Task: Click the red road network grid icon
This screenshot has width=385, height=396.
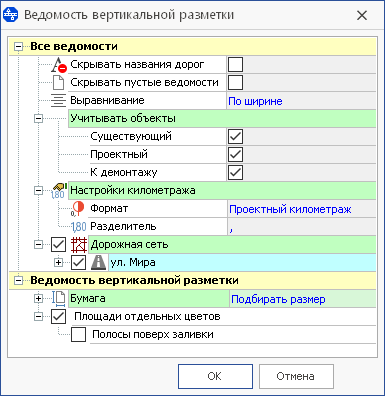Action: coord(79,245)
